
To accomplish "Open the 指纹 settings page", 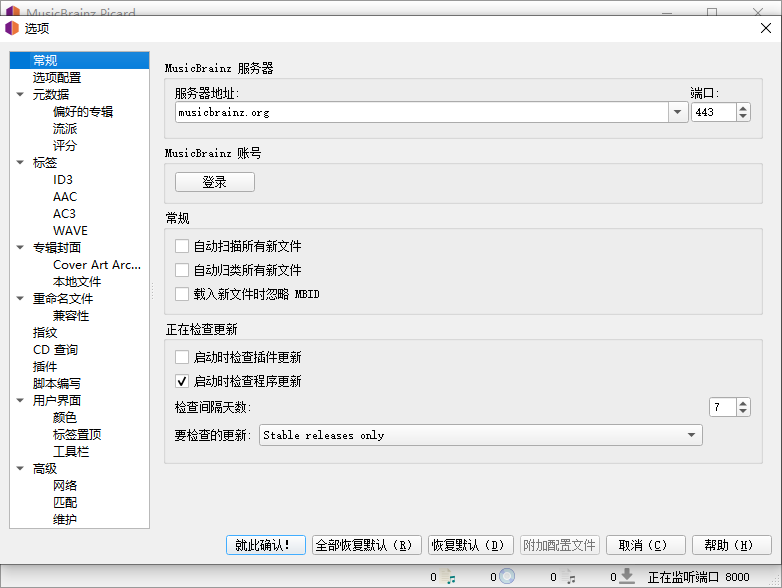I will [45, 332].
